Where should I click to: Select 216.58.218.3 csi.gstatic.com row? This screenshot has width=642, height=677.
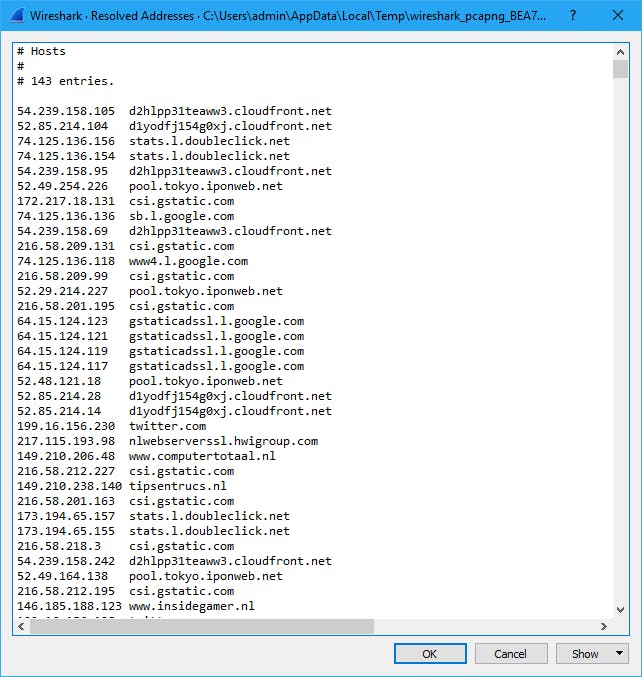pos(126,546)
